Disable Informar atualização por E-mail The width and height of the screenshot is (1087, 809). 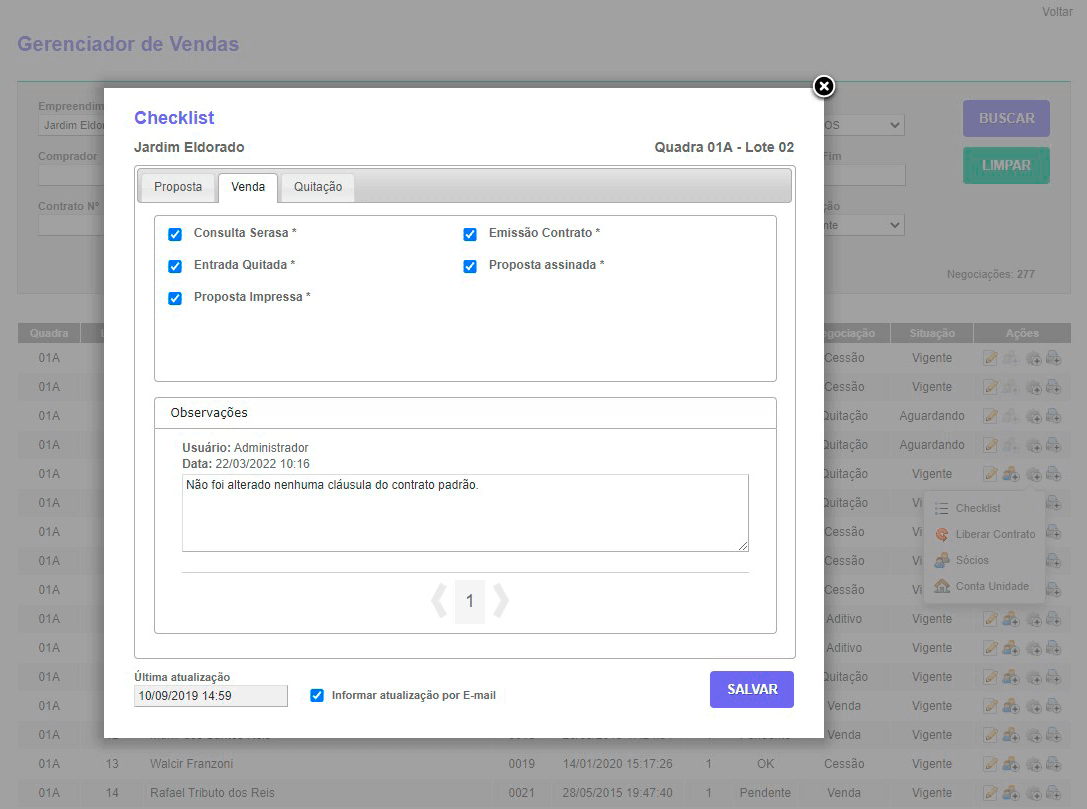point(317,695)
